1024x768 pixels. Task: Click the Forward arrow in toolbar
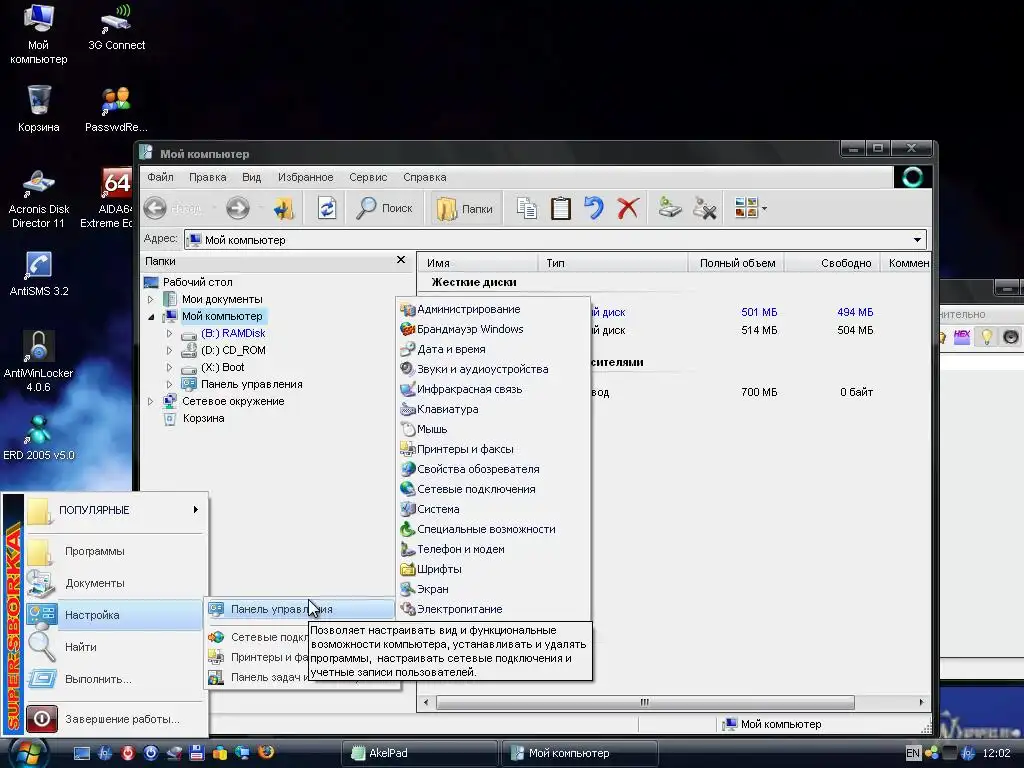(238, 209)
